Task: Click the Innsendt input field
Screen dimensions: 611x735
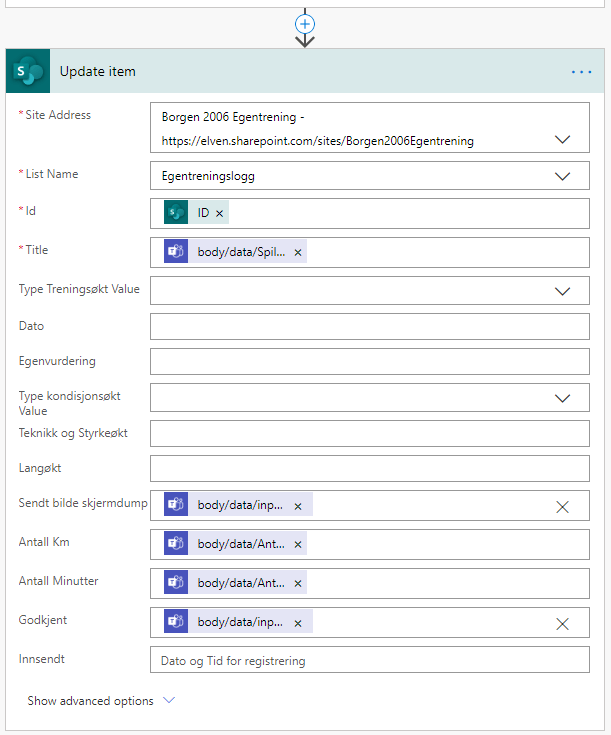Action: coord(369,660)
